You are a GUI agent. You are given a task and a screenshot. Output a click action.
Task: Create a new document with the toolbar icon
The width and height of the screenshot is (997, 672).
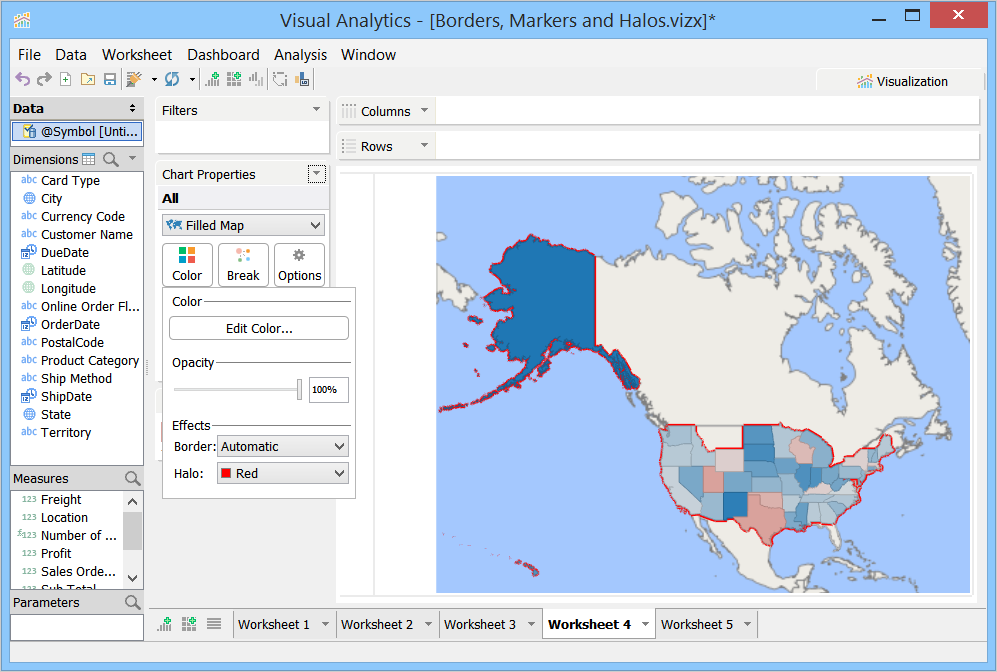pyautogui.click(x=65, y=79)
